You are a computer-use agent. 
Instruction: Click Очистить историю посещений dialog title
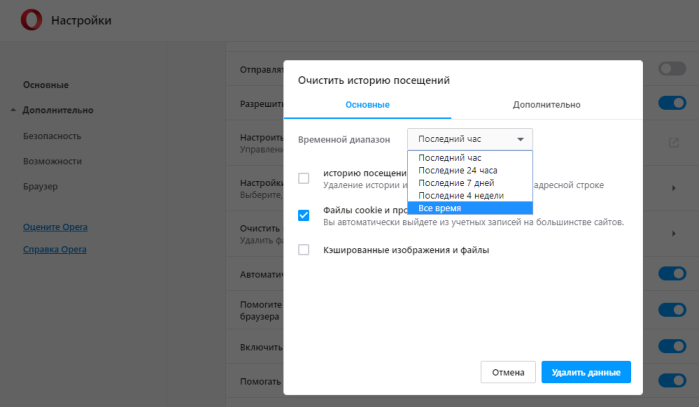374,80
